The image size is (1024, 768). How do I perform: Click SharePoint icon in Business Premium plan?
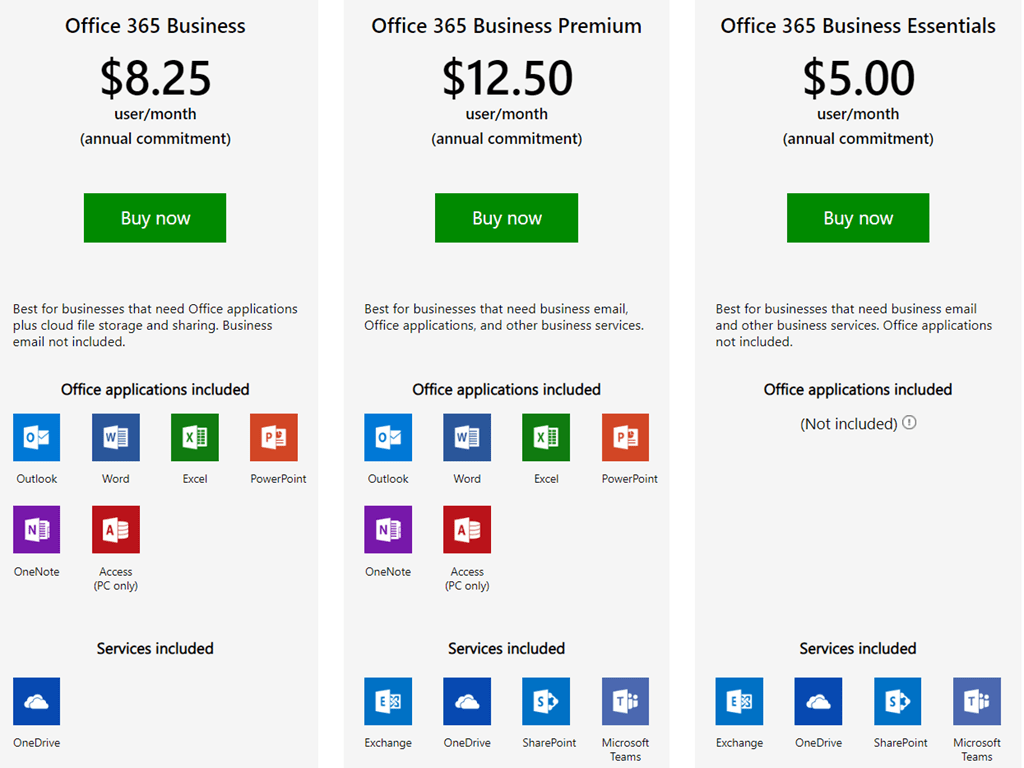coord(546,702)
